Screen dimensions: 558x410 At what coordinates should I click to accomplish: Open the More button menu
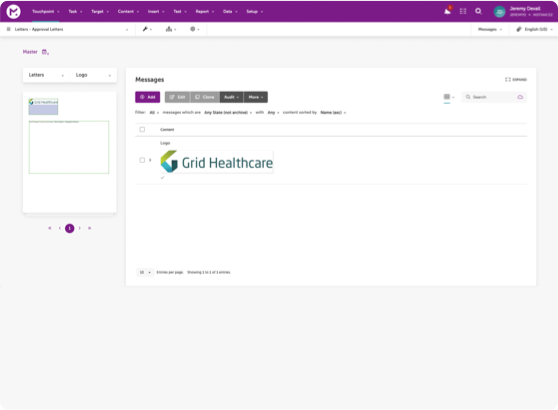(x=256, y=97)
